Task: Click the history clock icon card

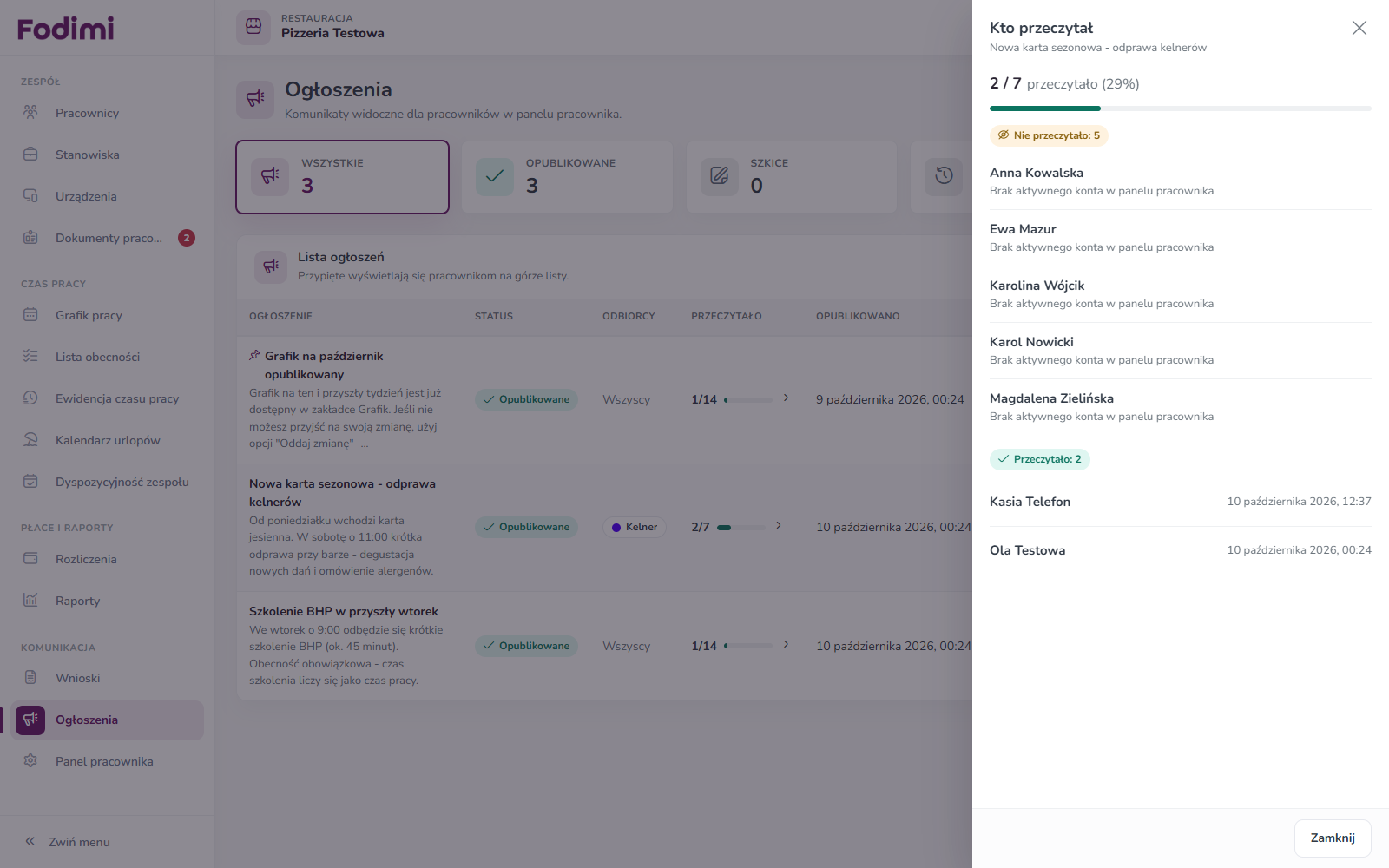Action: pyautogui.click(x=945, y=177)
